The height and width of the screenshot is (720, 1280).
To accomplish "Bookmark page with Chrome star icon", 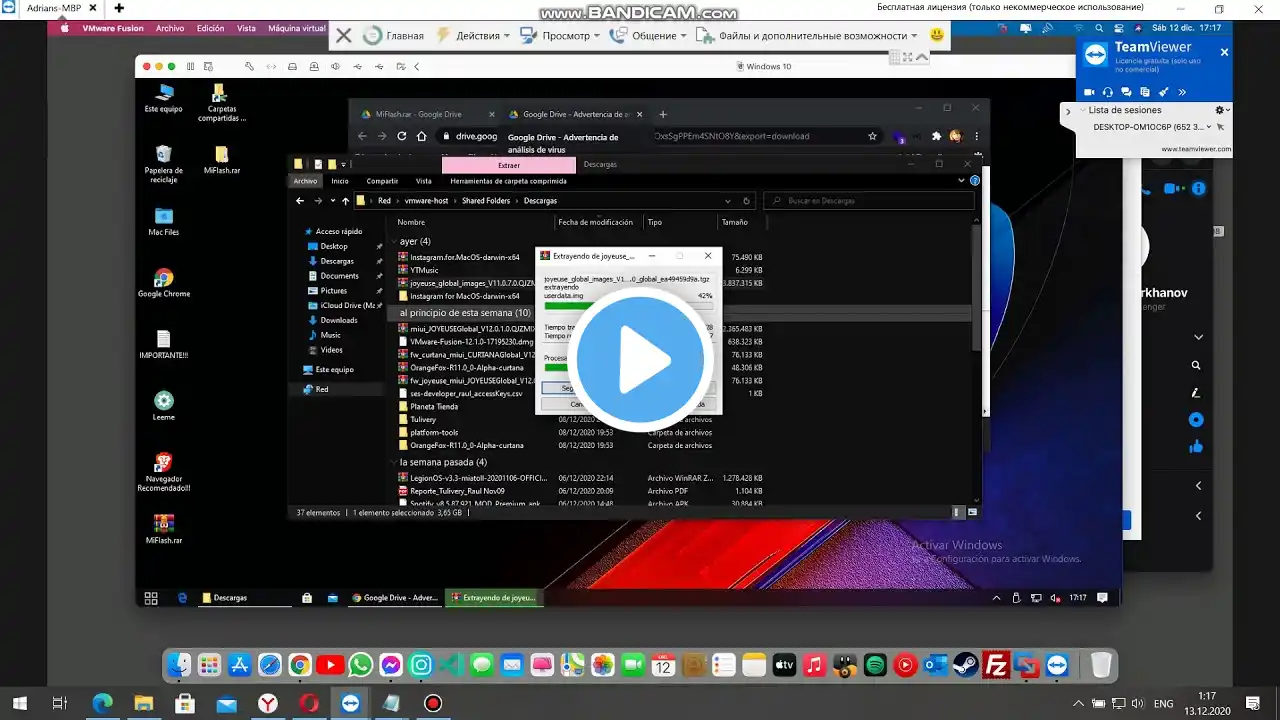I will [872, 136].
